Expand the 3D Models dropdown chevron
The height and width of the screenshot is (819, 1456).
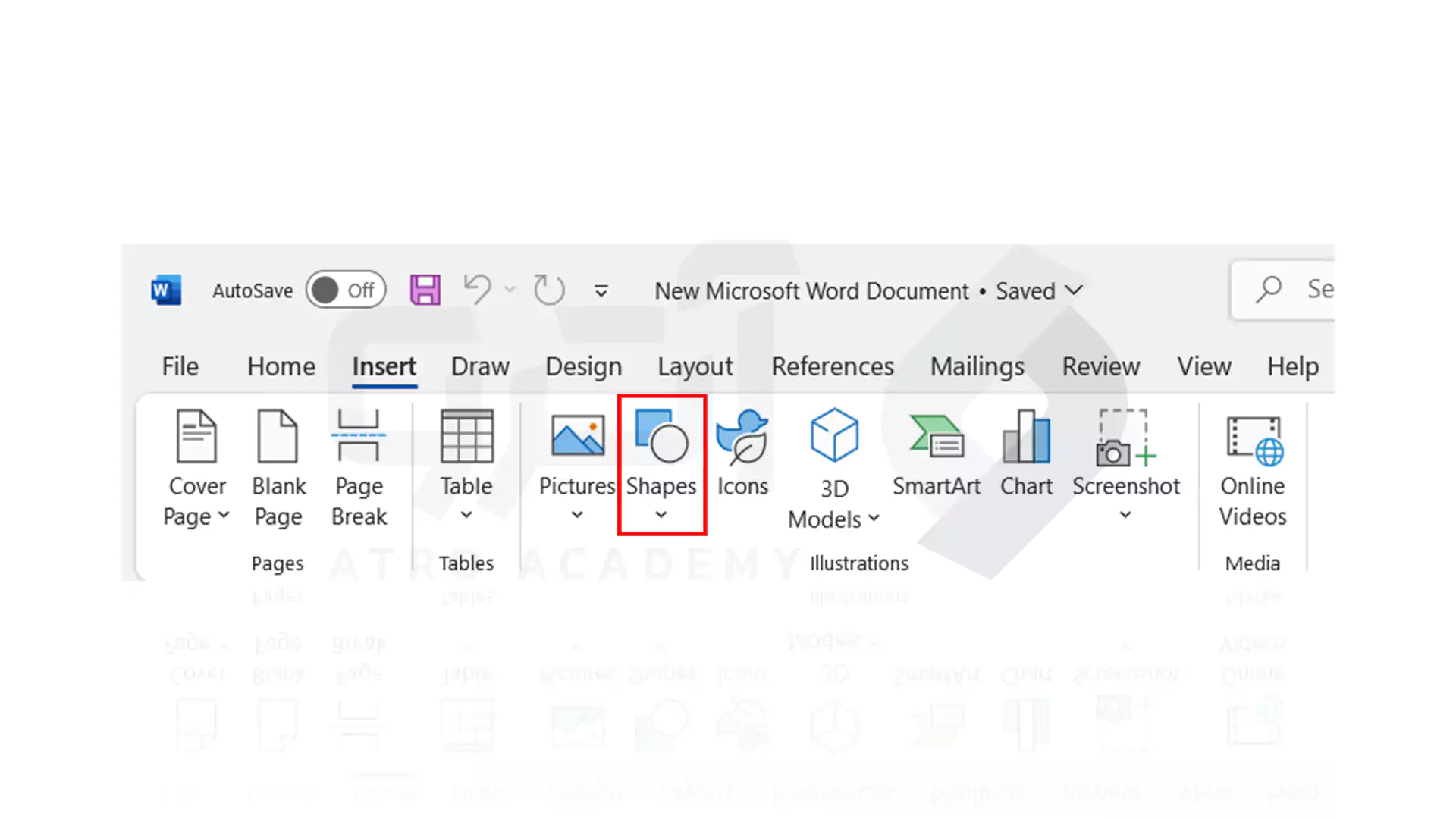(874, 519)
